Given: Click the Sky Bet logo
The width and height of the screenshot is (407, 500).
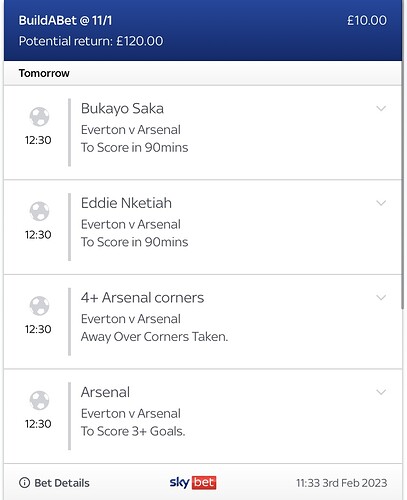Looking at the screenshot, I should (193, 482).
